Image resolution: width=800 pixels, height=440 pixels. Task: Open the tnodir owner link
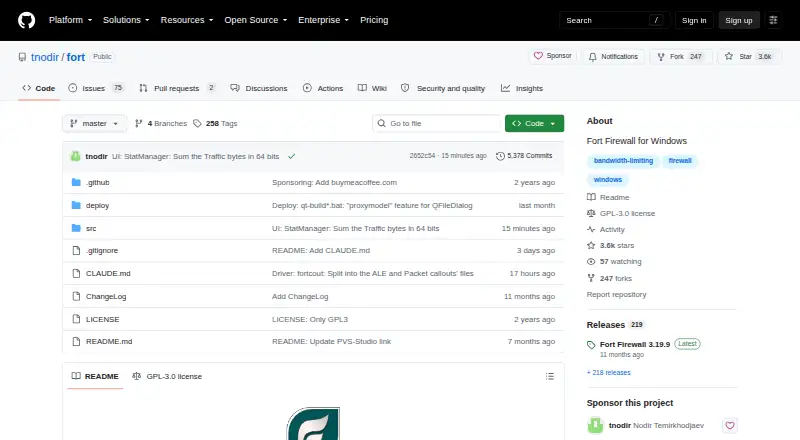[x=45, y=57]
